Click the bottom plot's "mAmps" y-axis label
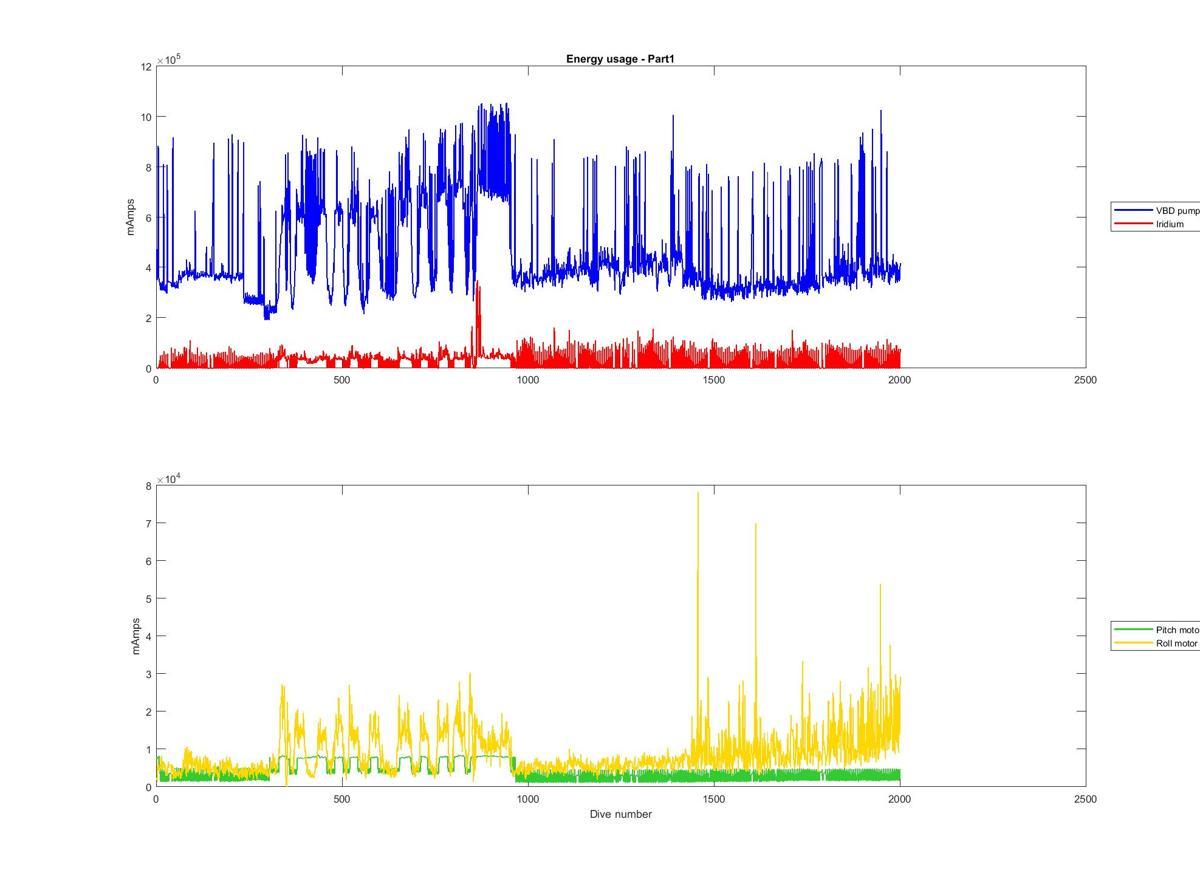 [136, 636]
